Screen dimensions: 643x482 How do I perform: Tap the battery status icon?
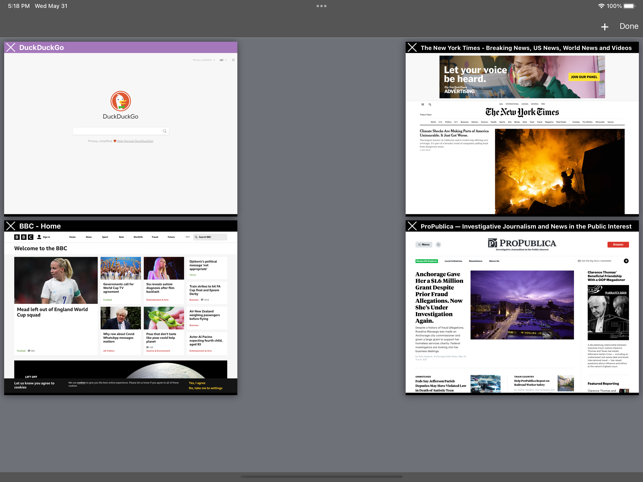point(629,6)
